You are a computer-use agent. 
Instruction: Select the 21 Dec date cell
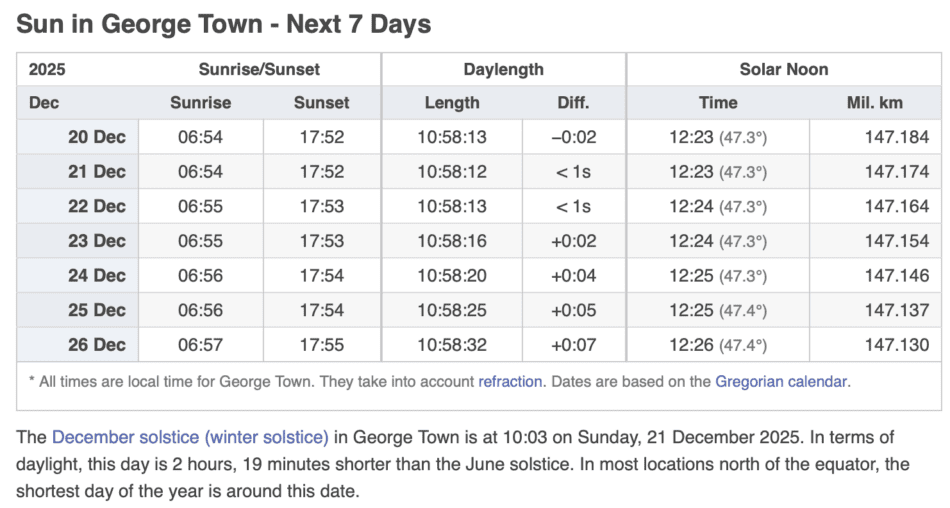[97, 172]
